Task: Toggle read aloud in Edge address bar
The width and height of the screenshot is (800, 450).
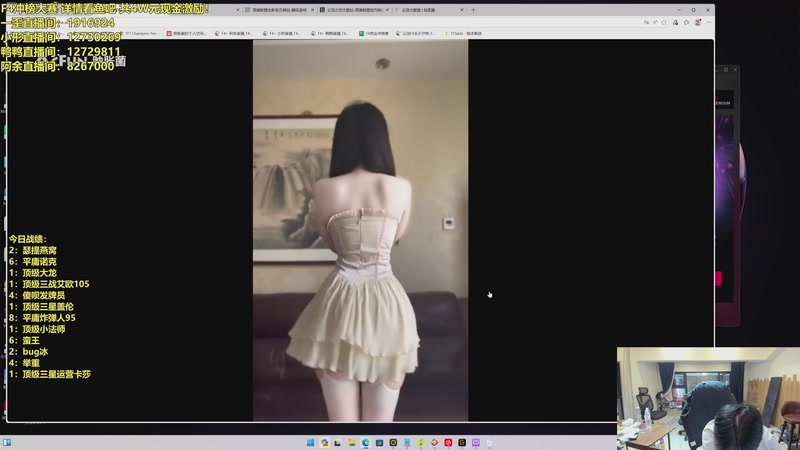Action: [655, 22]
